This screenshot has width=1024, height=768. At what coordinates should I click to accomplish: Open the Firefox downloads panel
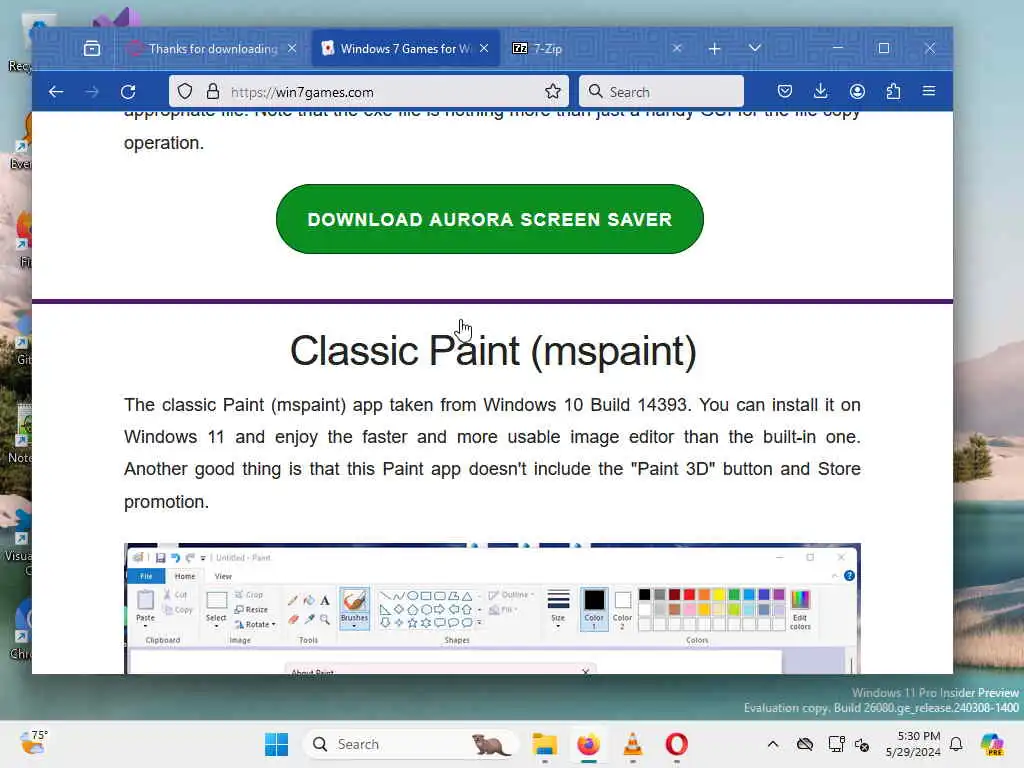click(821, 91)
